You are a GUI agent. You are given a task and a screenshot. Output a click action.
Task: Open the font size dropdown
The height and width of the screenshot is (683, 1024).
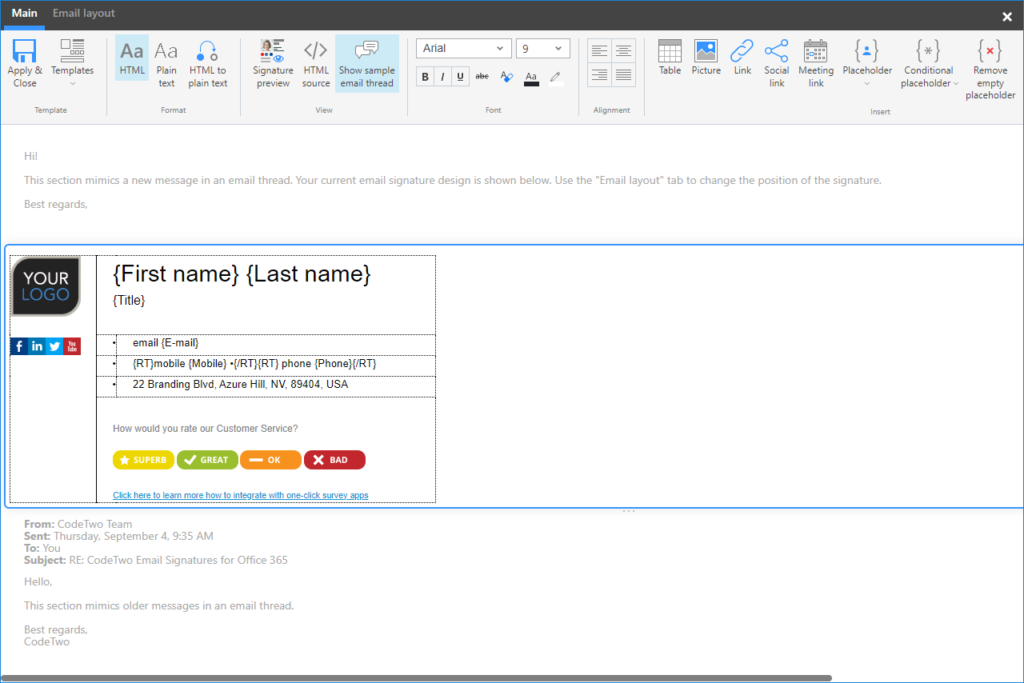[x=542, y=47]
